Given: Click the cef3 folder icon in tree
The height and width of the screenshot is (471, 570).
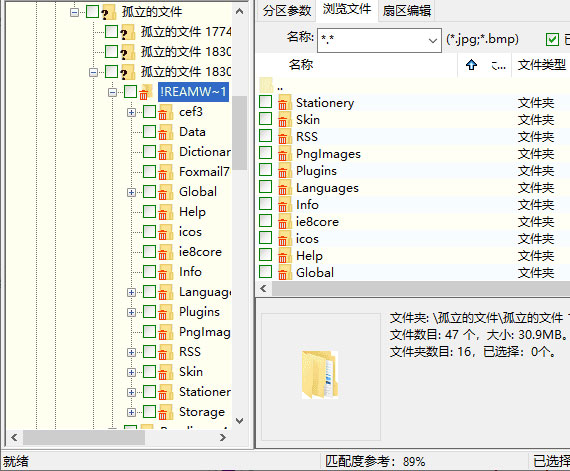Looking at the screenshot, I should click(165, 112).
